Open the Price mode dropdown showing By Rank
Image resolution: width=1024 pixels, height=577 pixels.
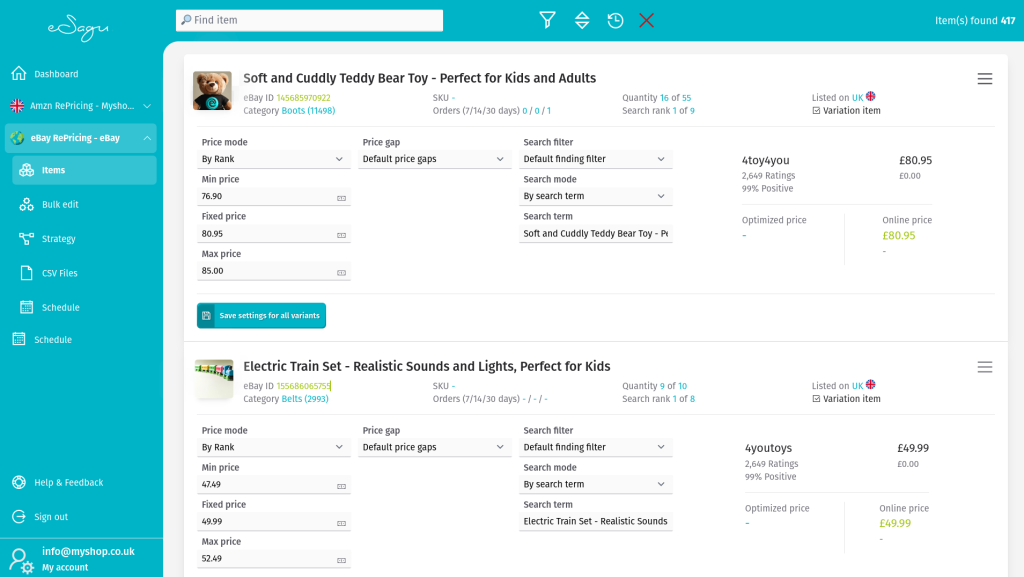click(x=273, y=158)
